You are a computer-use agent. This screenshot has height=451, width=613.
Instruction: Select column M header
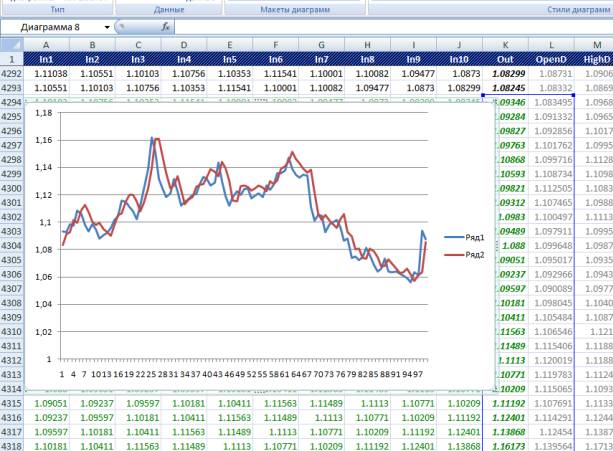597,45
